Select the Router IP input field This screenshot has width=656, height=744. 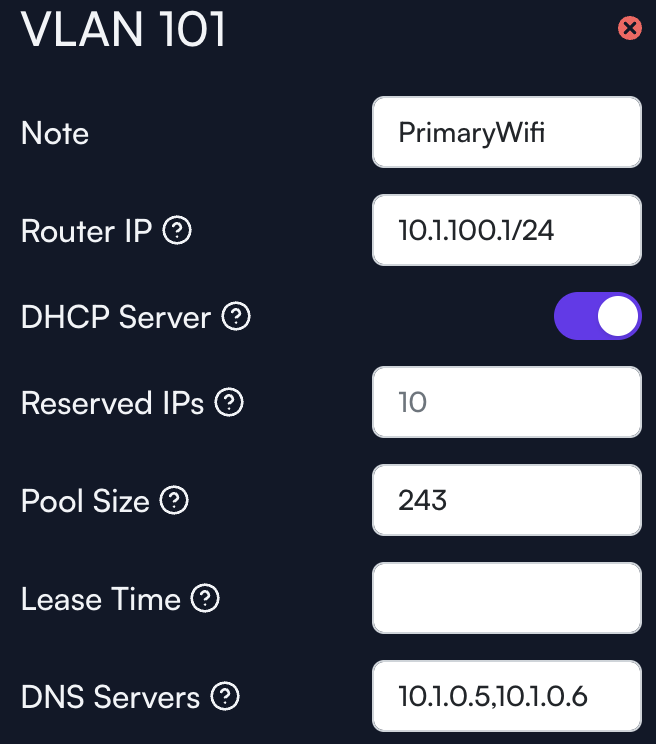click(507, 230)
